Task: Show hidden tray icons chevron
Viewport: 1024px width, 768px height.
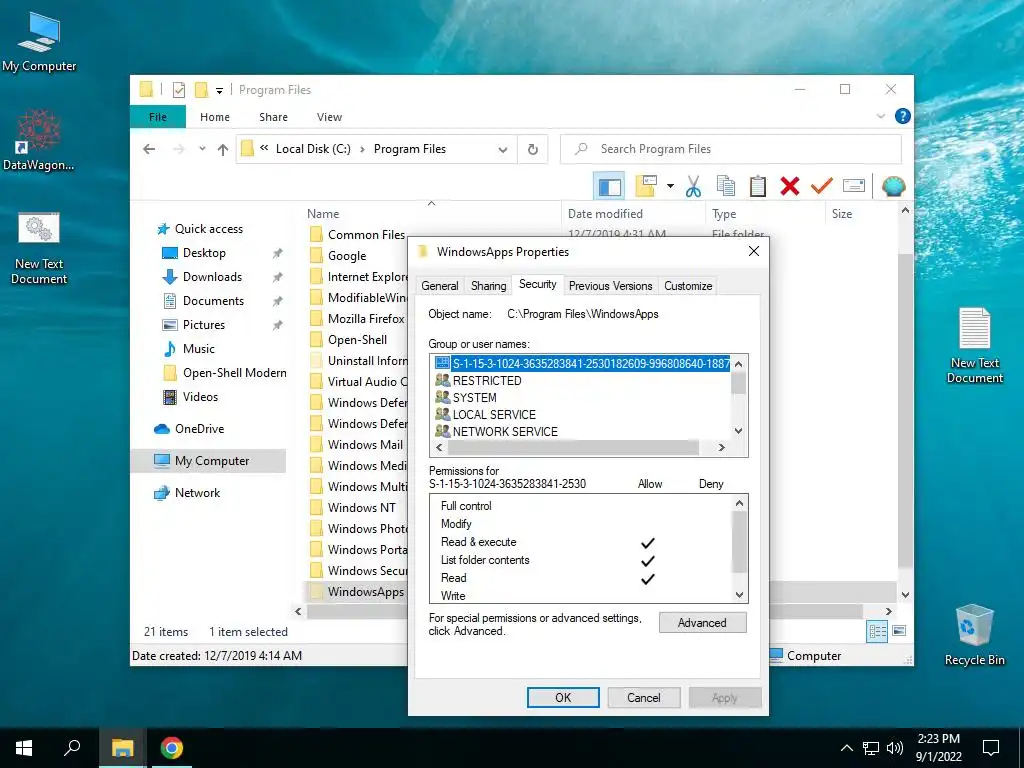Action: [x=846, y=748]
